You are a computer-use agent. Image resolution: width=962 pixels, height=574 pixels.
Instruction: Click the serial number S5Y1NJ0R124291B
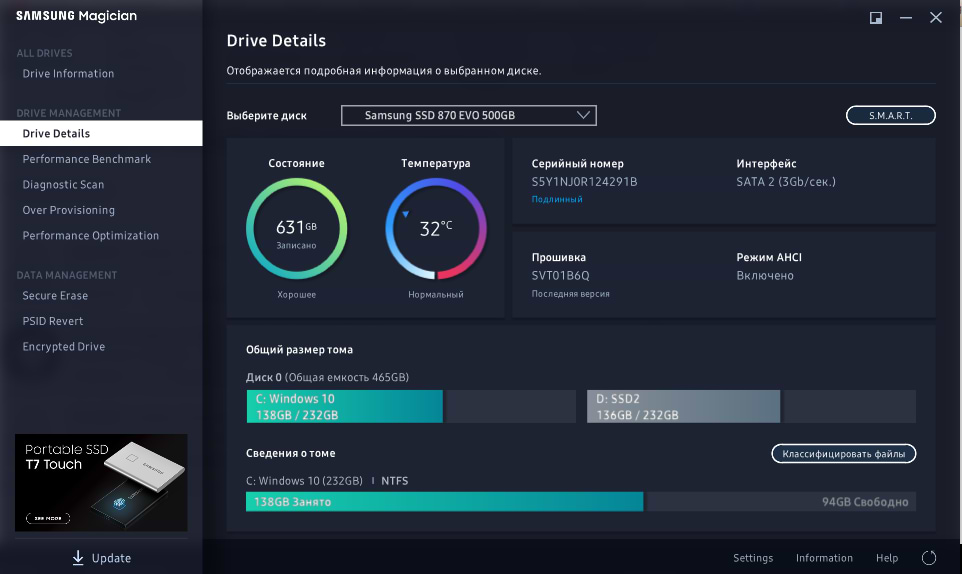tap(584, 182)
